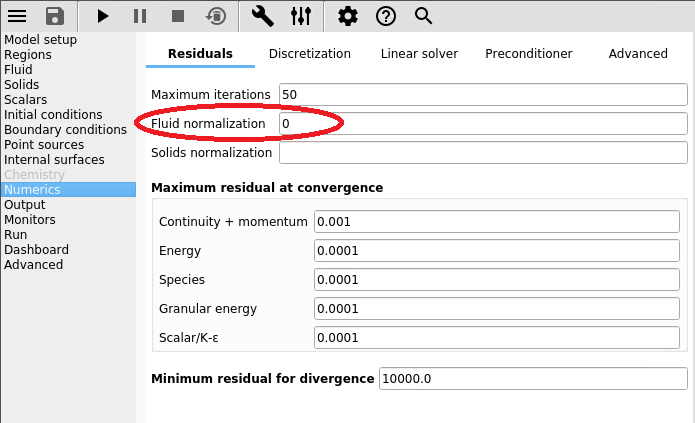
Task: Click the Maximum iterations input field
Action: (483, 94)
